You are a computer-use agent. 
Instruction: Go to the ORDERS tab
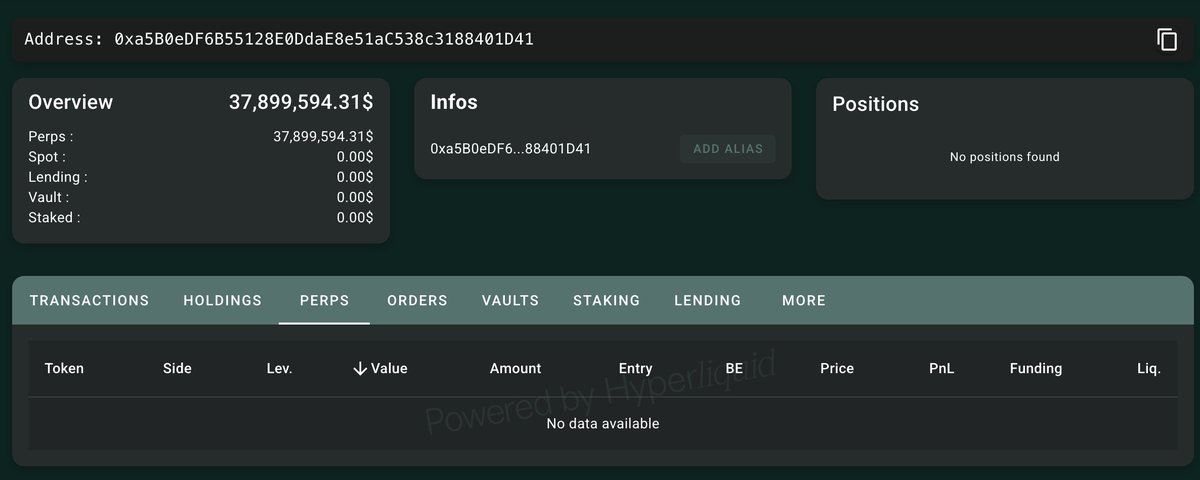(x=417, y=300)
